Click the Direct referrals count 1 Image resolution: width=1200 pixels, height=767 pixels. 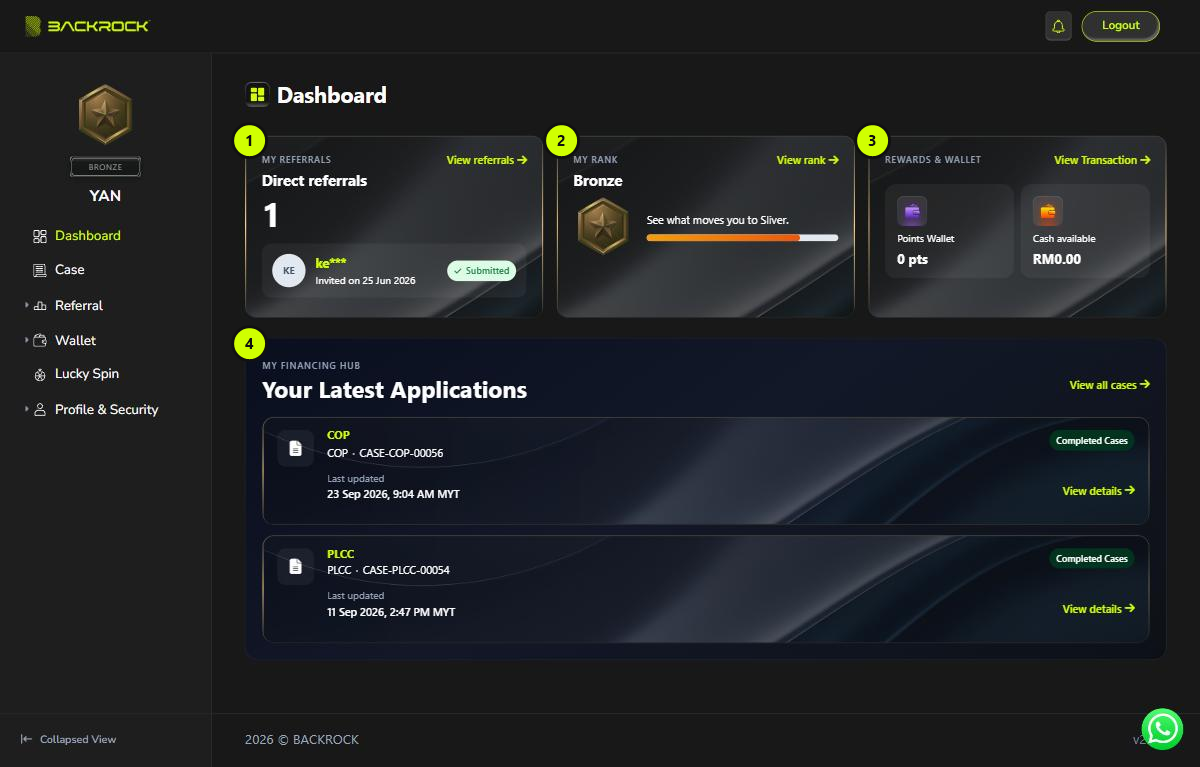tap(270, 216)
